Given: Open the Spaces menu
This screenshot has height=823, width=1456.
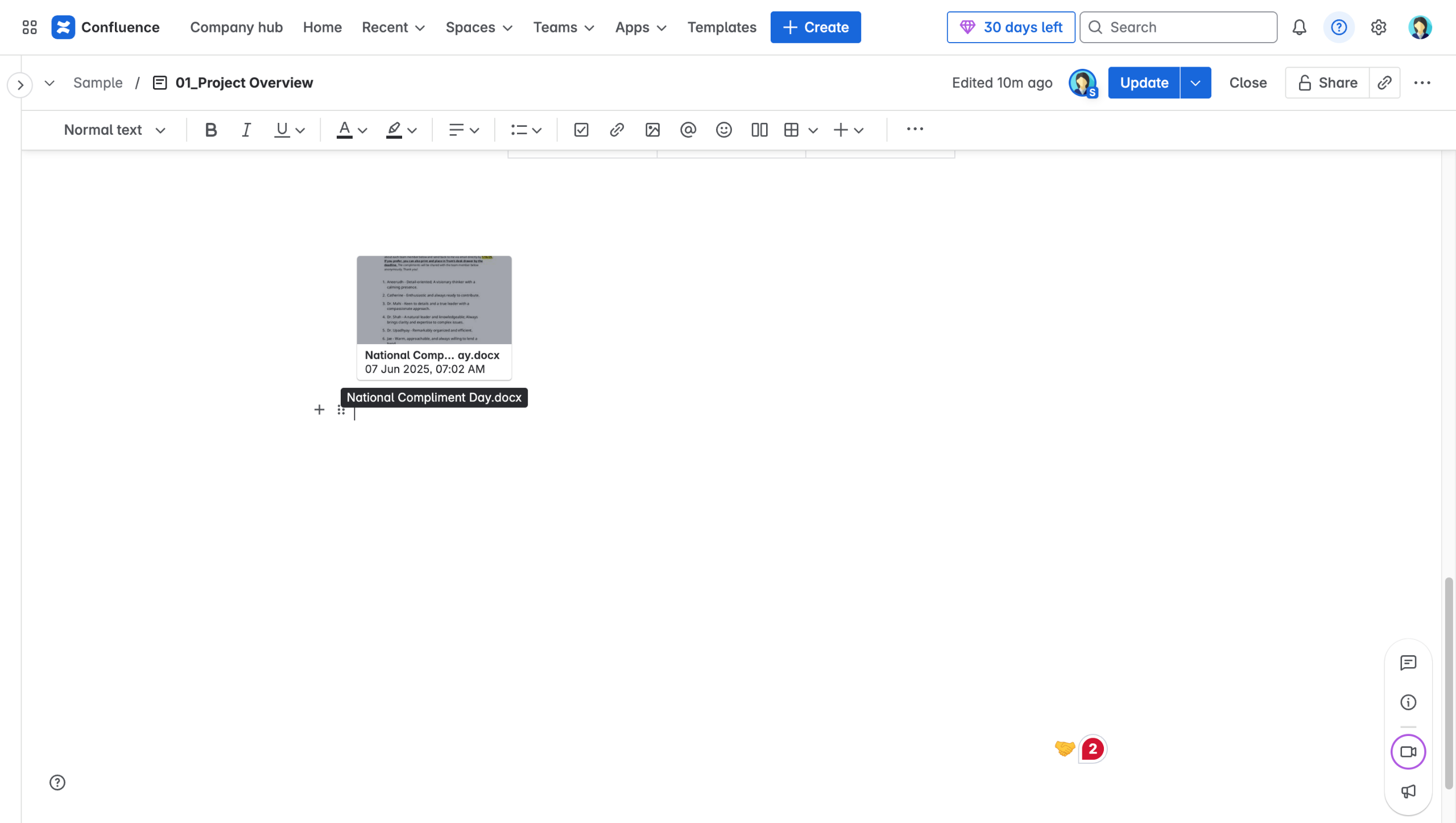Looking at the screenshot, I should point(479,27).
